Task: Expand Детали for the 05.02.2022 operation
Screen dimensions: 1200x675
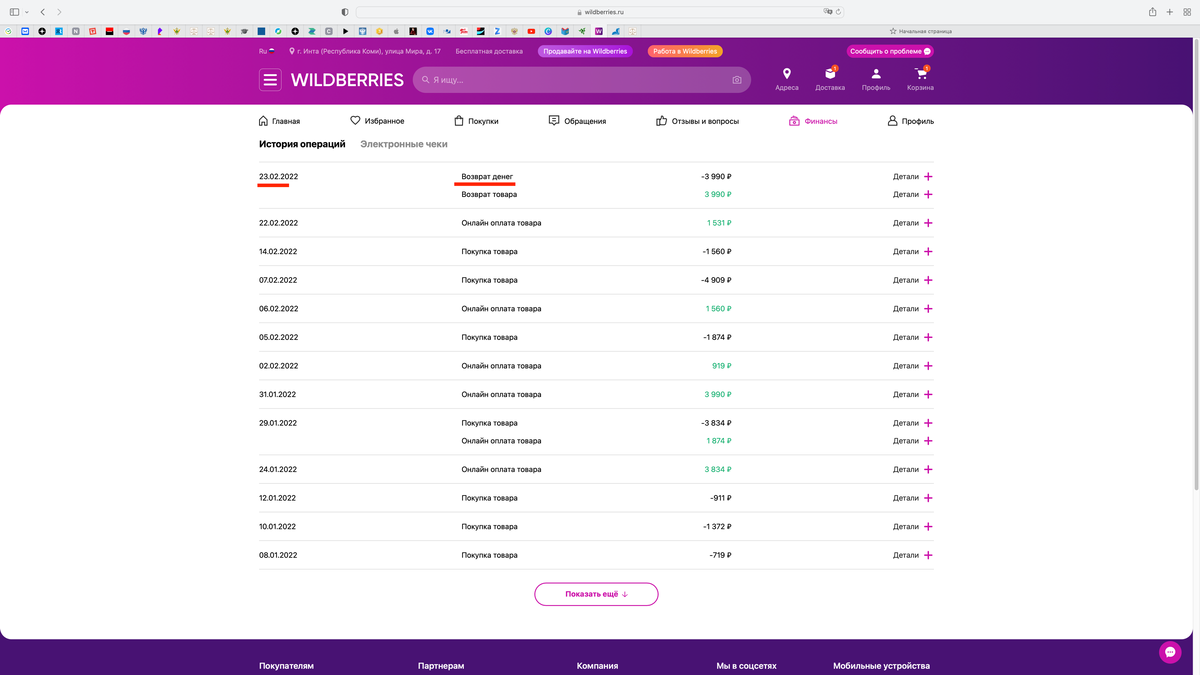Action: pos(912,337)
